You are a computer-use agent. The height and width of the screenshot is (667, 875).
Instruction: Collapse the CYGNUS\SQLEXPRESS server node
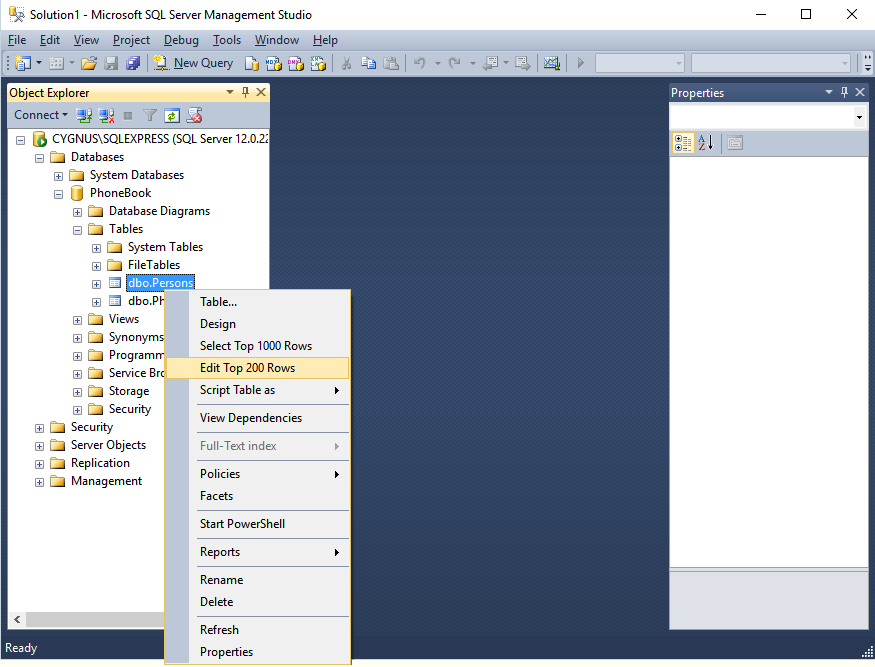click(x=21, y=140)
